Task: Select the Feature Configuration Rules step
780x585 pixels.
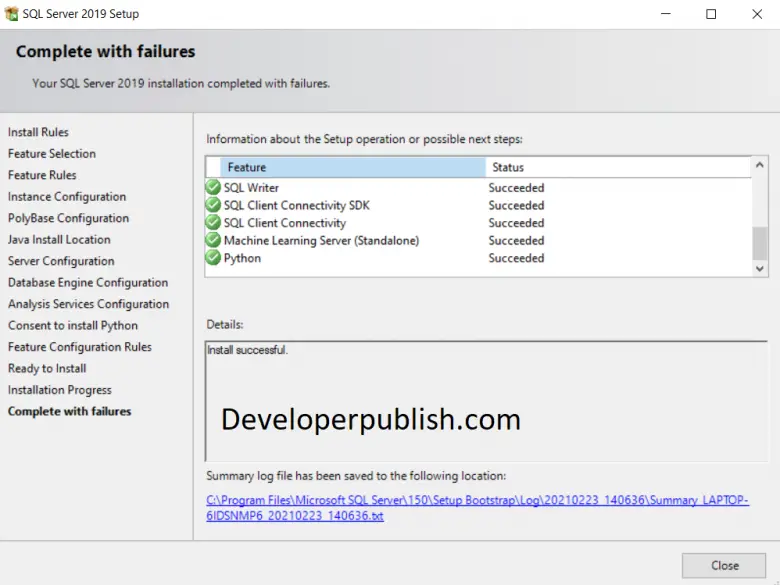Action: coord(80,347)
